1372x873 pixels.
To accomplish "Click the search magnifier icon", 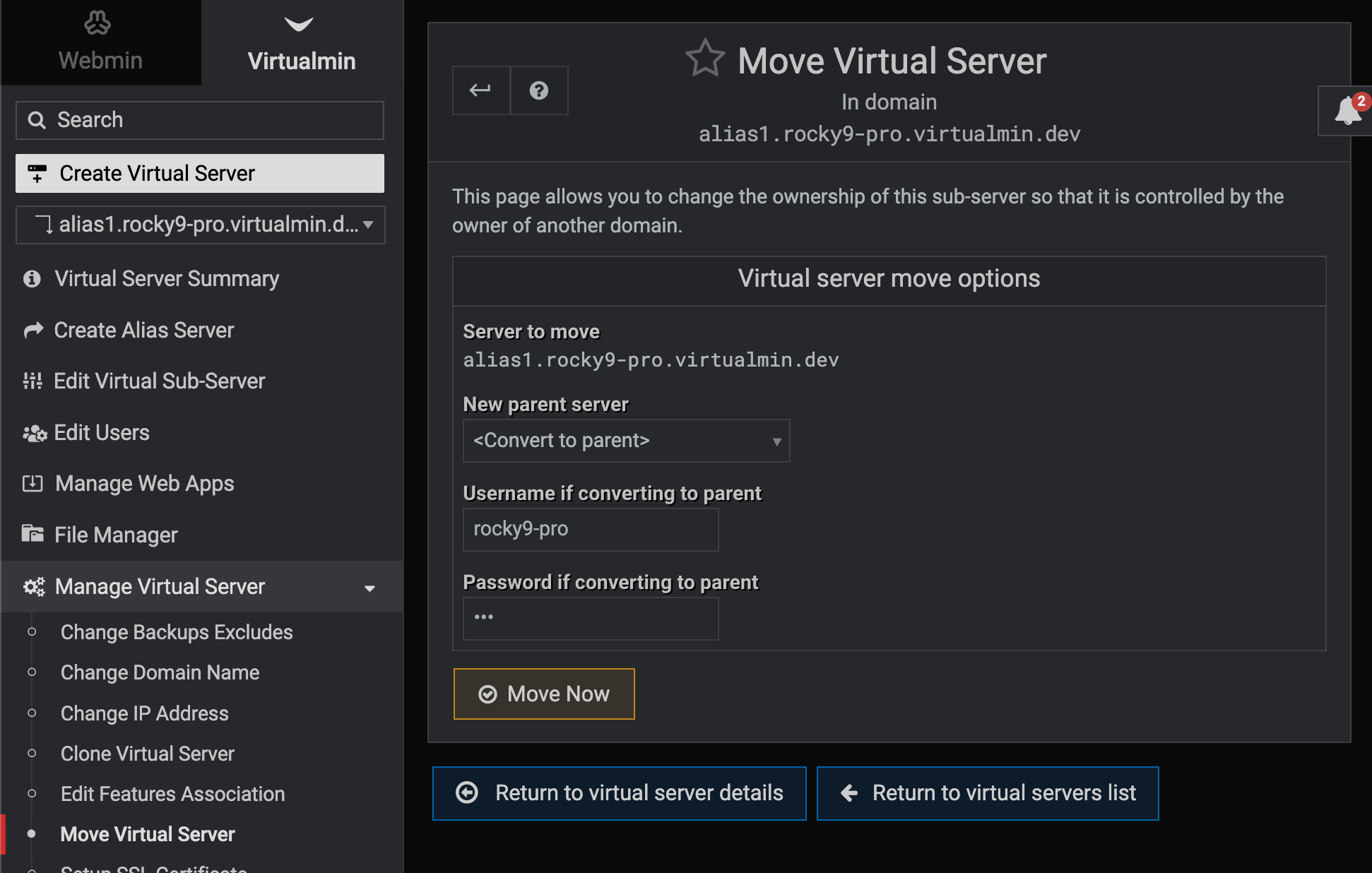I will tap(37, 120).
